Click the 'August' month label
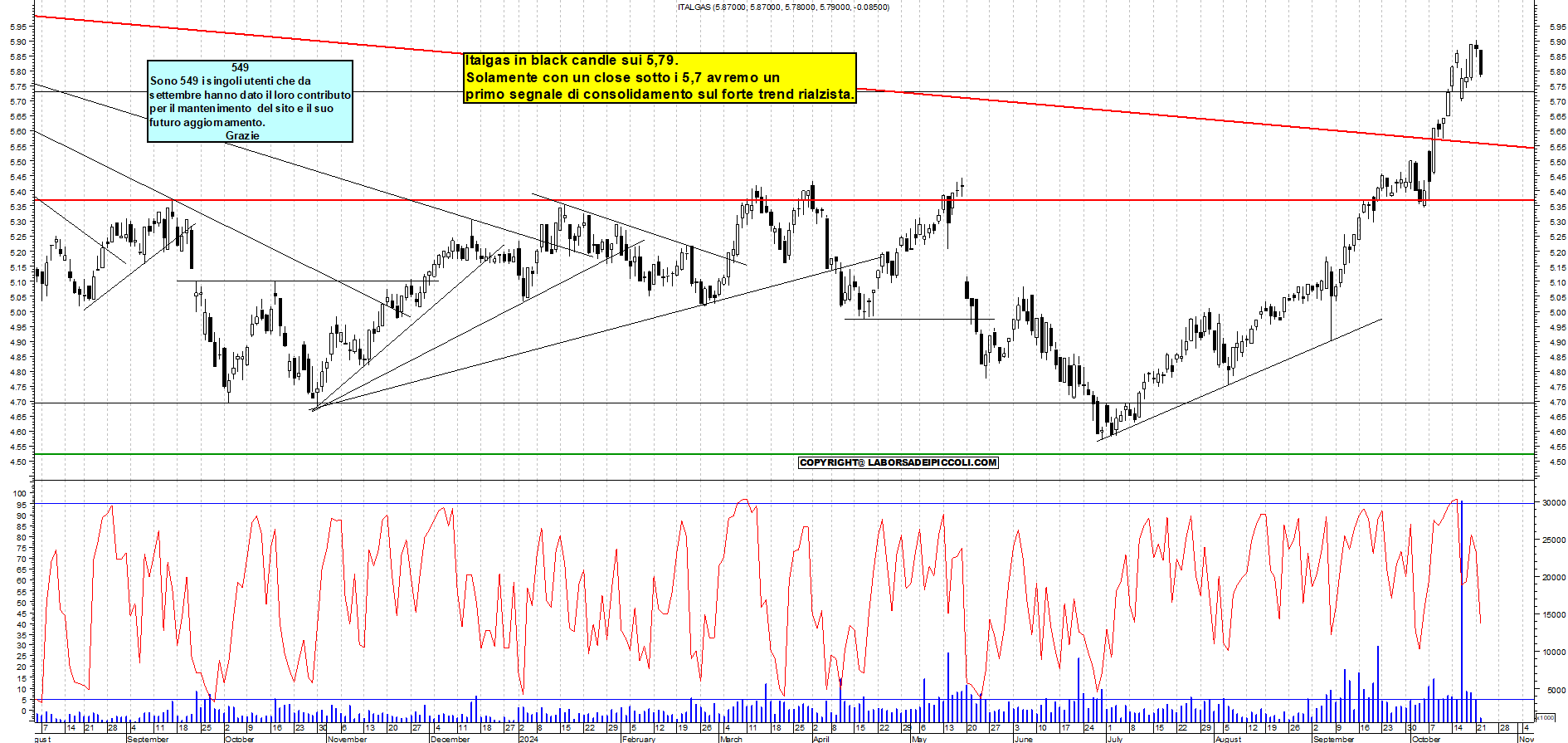 pyautogui.click(x=1229, y=739)
